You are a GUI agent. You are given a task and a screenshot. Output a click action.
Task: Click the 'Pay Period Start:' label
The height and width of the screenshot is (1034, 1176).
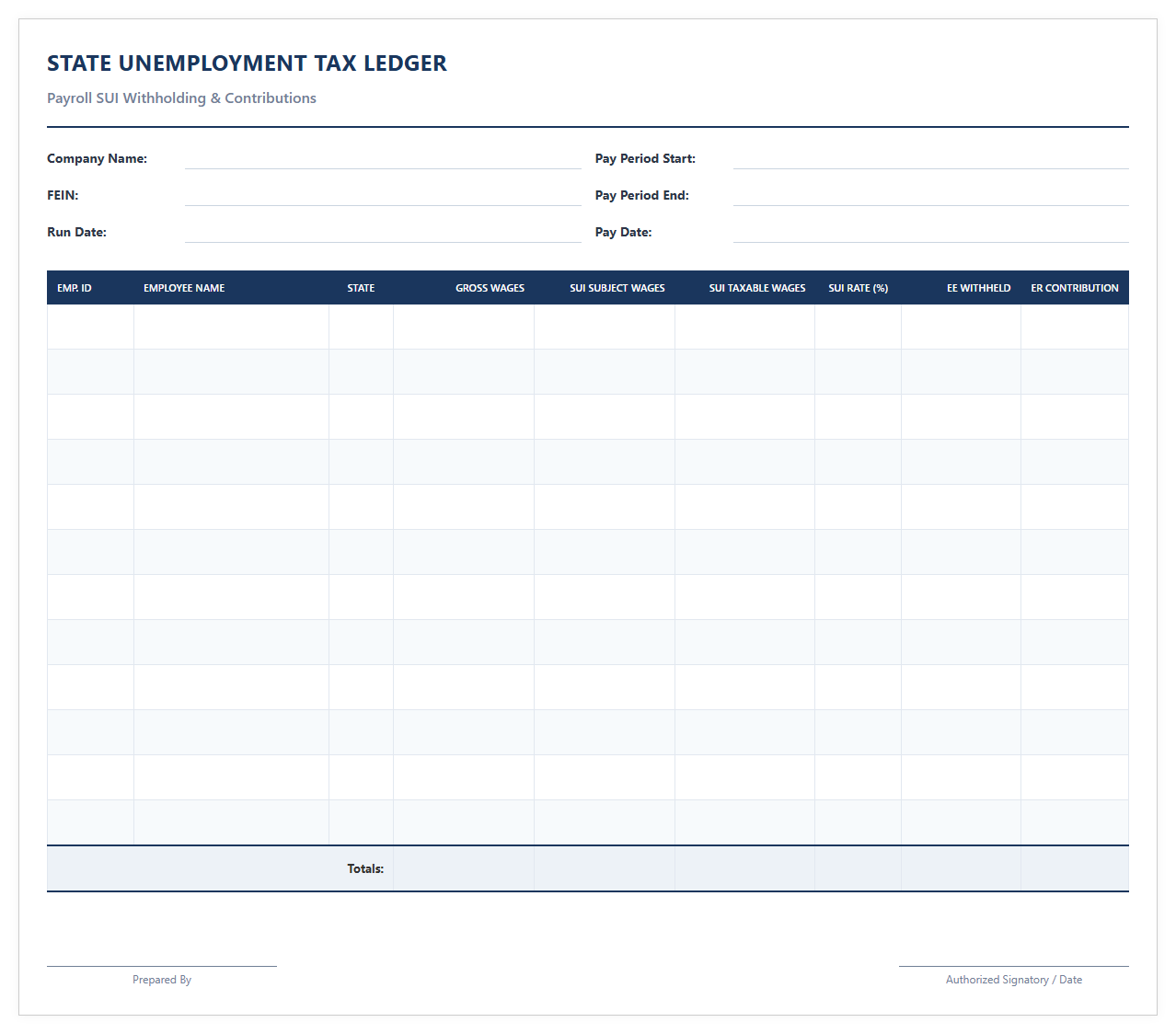coord(645,158)
